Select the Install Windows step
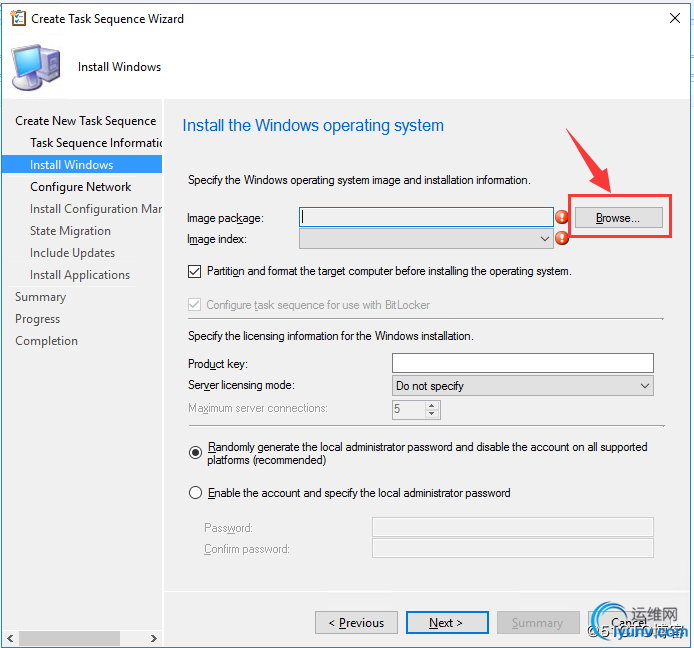Screen dimensions: 694x648 (x=82, y=165)
